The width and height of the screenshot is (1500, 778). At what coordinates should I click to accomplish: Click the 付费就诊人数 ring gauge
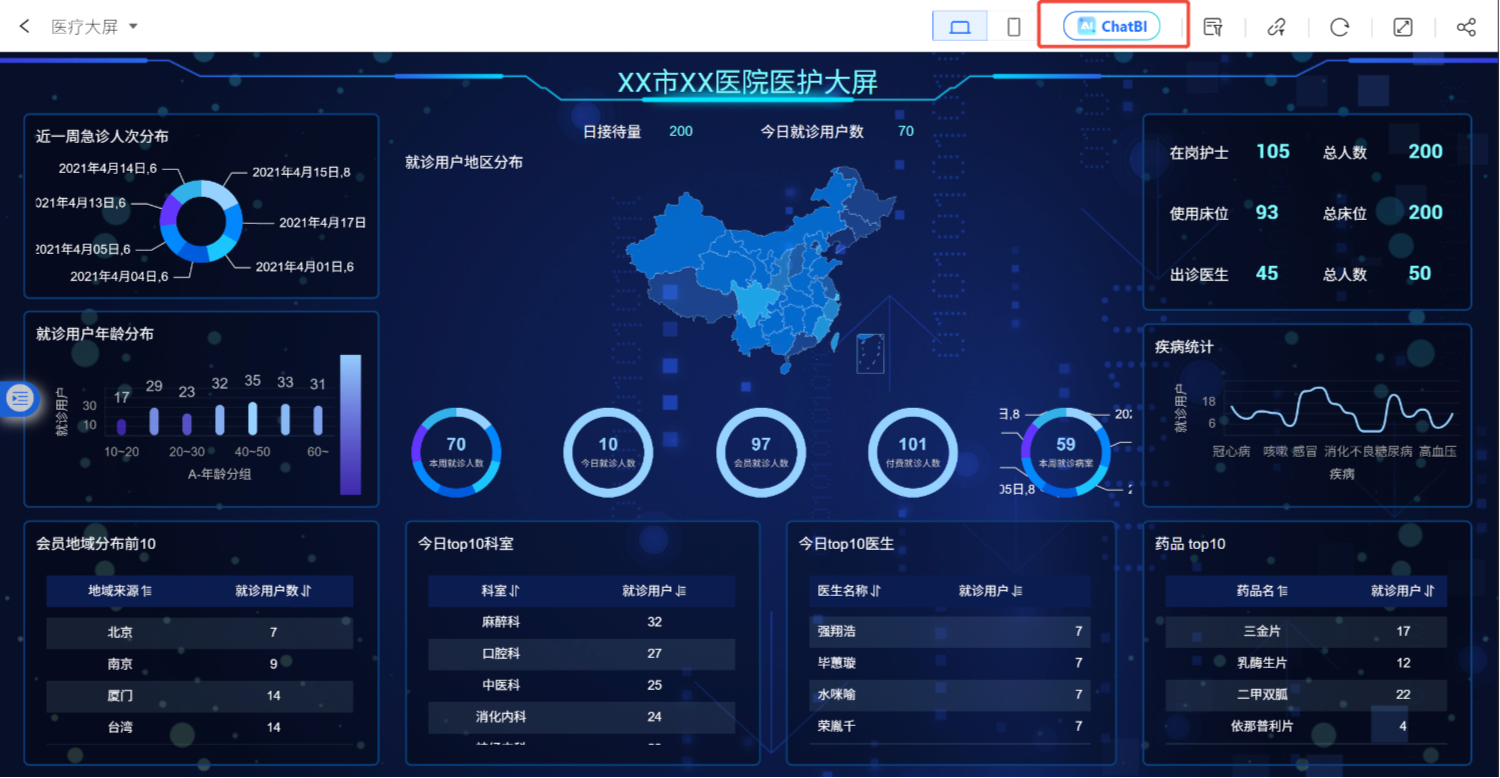912,452
